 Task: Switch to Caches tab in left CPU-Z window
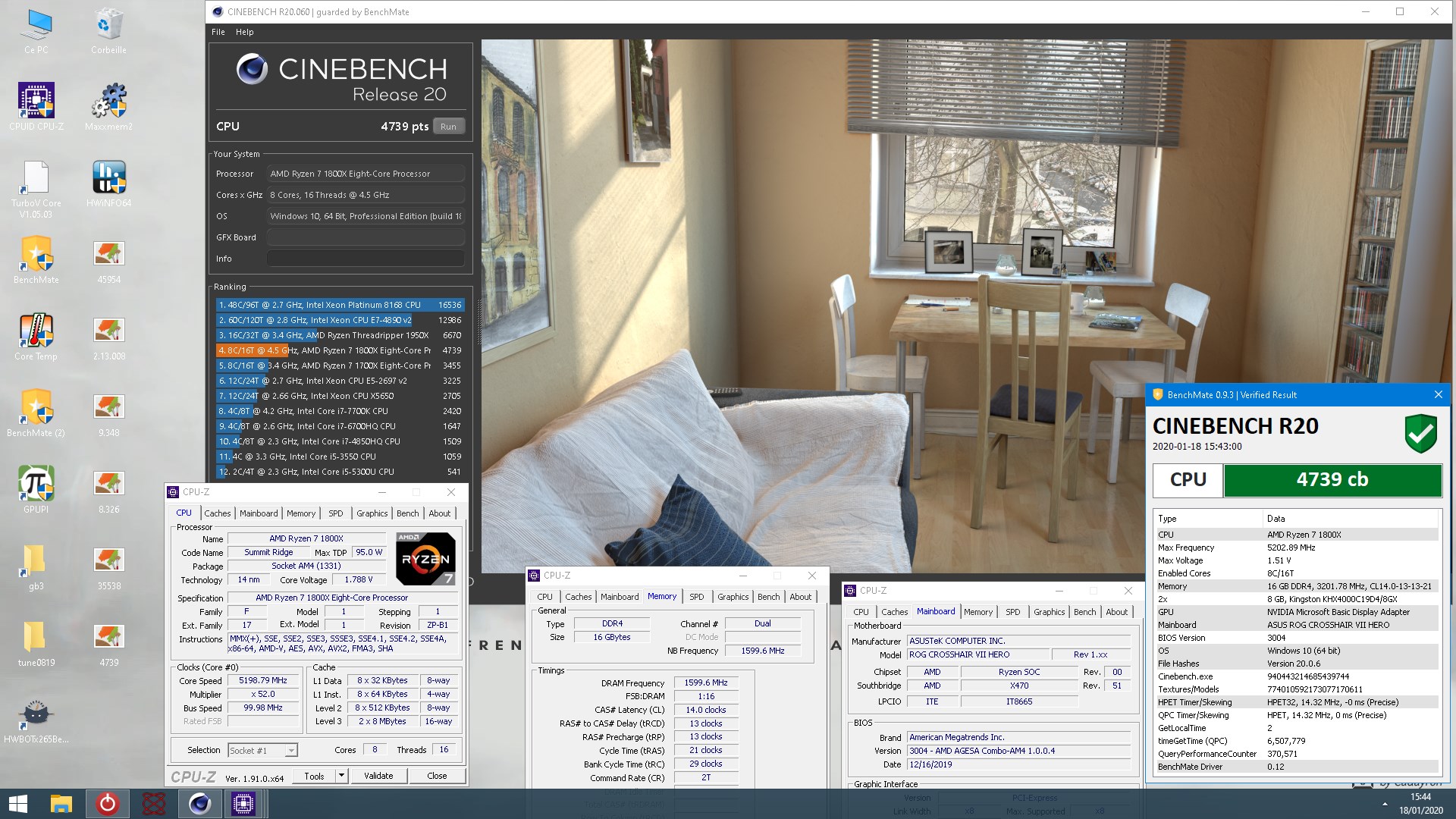click(x=218, y=513)
